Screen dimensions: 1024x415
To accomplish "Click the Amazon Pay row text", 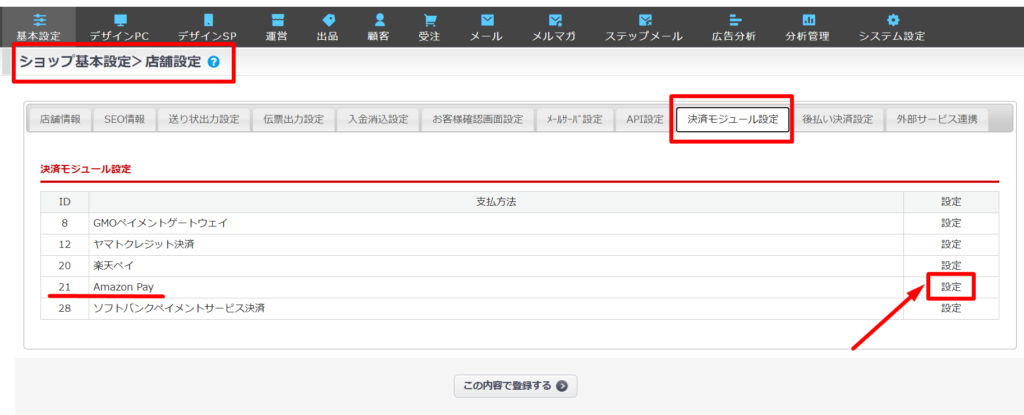I will pos(123,287).
